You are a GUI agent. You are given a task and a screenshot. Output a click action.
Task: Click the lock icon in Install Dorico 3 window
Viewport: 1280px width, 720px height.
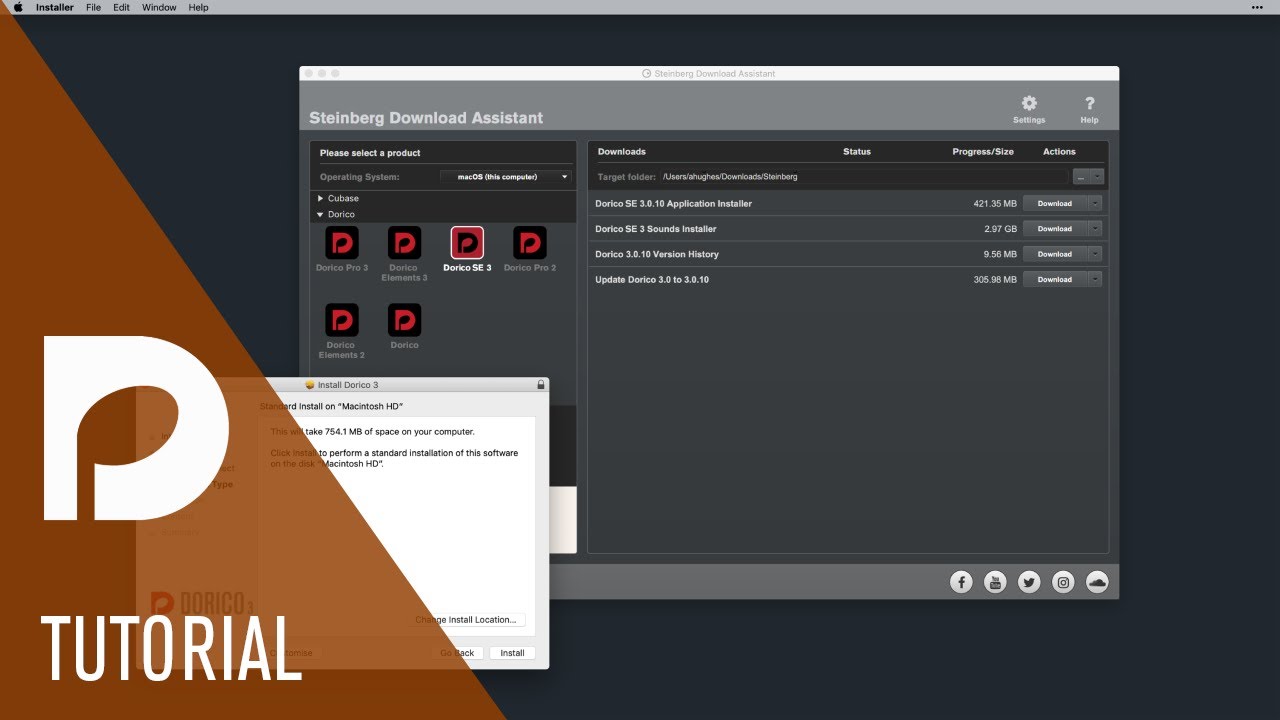(x=541, y=385)
